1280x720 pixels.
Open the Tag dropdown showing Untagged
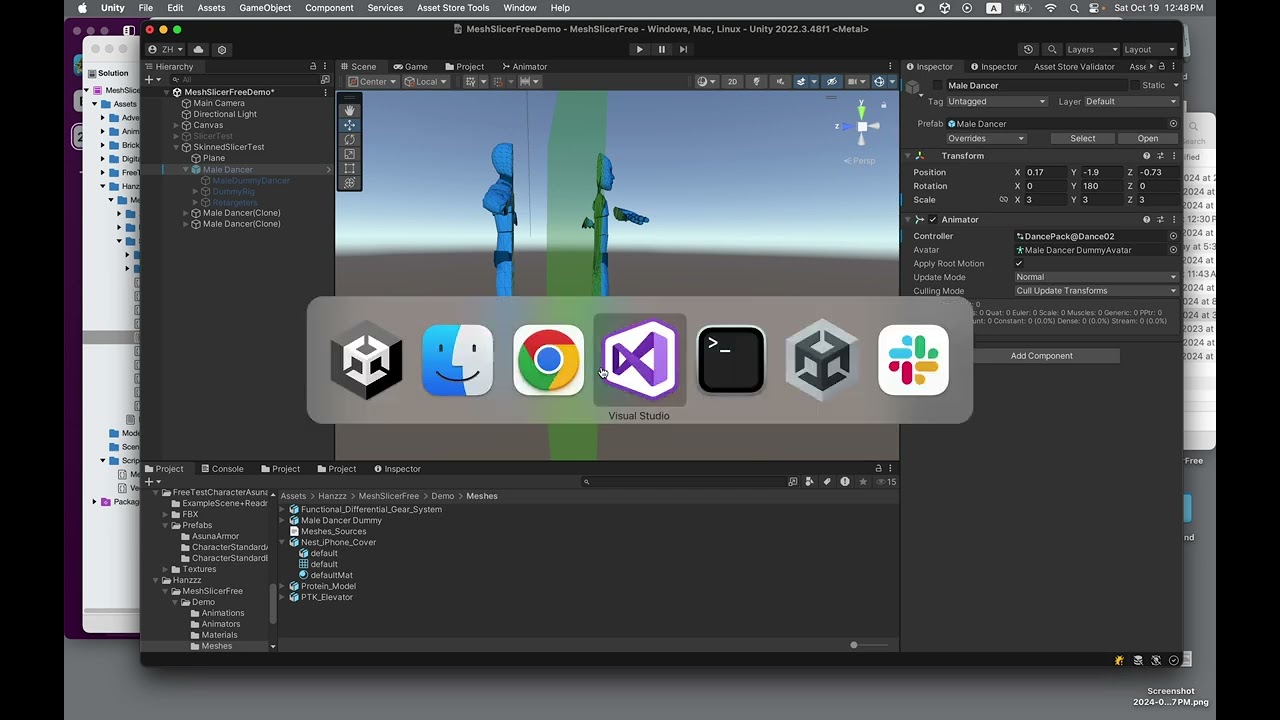coord(996,102)
